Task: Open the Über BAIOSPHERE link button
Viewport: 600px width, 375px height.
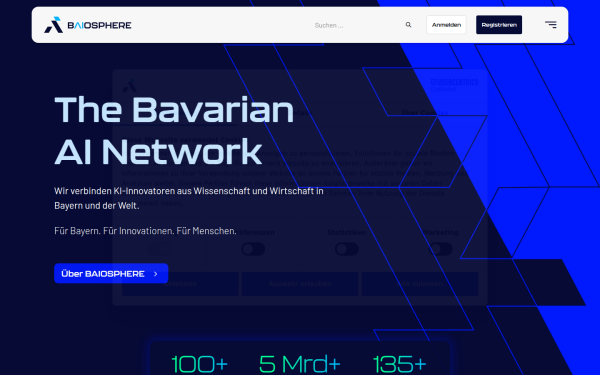Action: pyautogui.click(x=111, y=274)
